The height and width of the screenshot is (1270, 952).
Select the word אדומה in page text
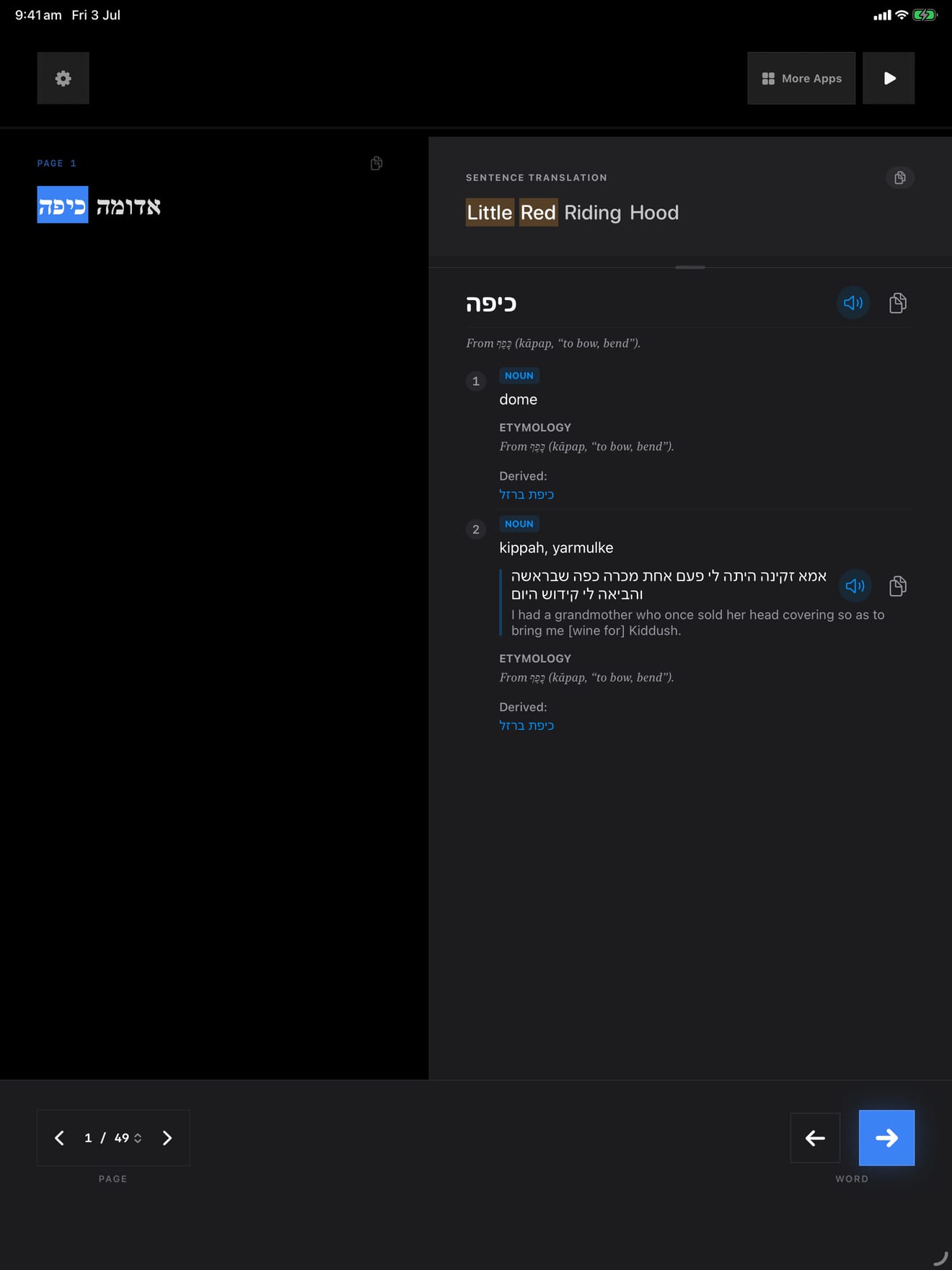coord(128,206)
